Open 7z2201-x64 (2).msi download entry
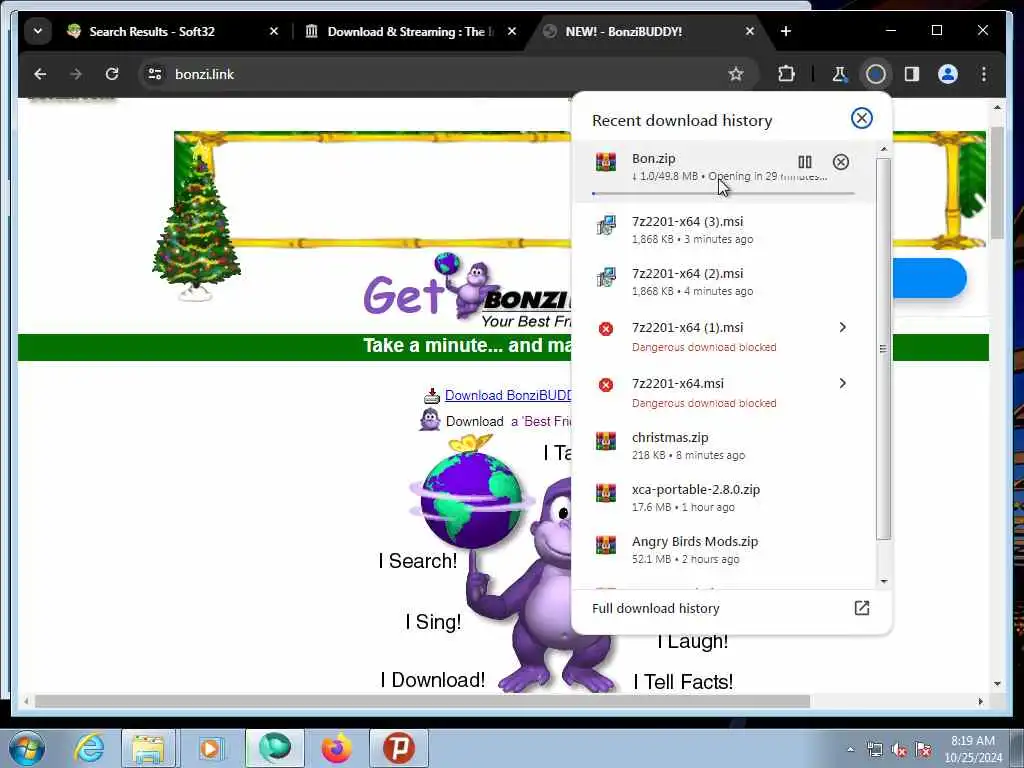 click(x=724, y=281)
